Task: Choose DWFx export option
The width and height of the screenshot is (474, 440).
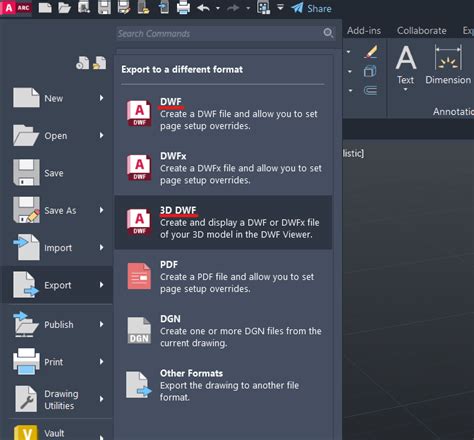Action: point(223,168)
